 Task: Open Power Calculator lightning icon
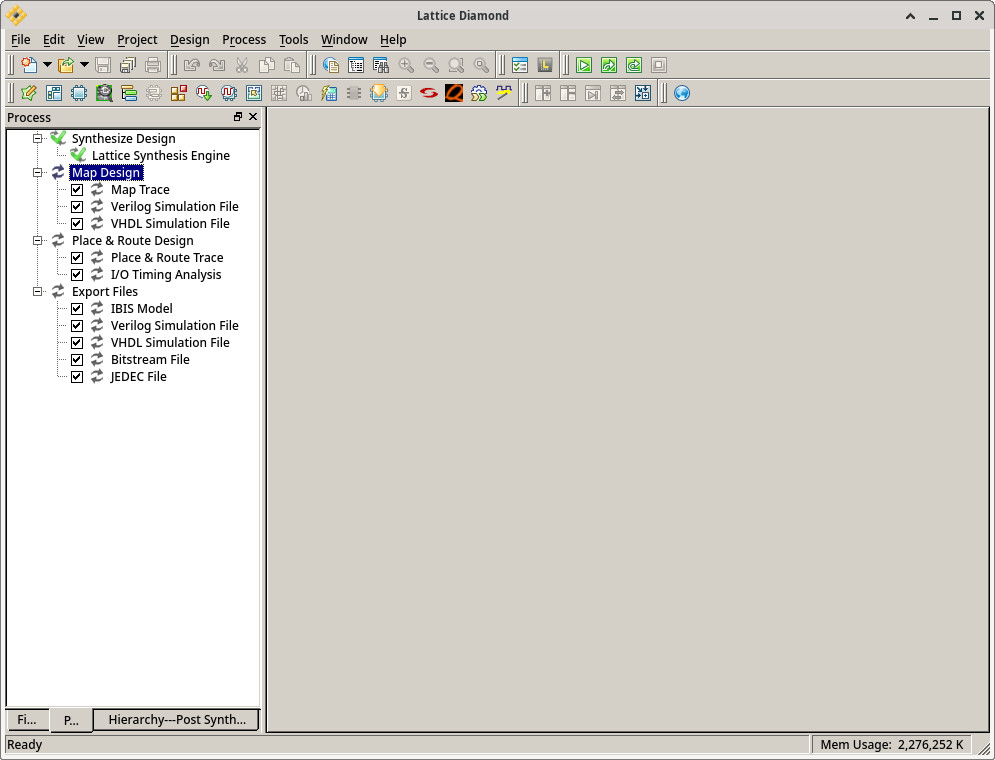point(329,93)
